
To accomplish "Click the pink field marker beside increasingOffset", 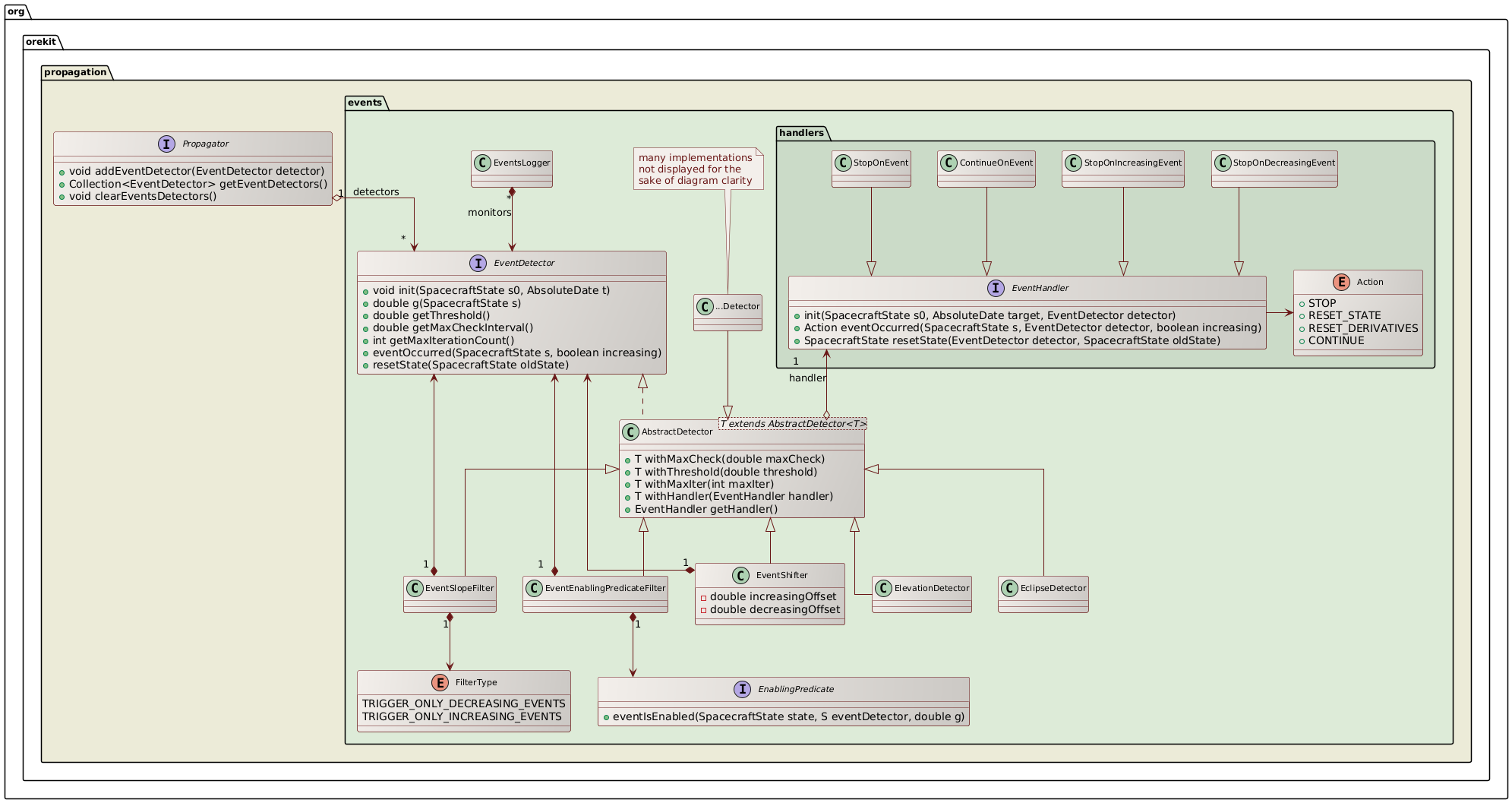I will click(x=703, y=597).
